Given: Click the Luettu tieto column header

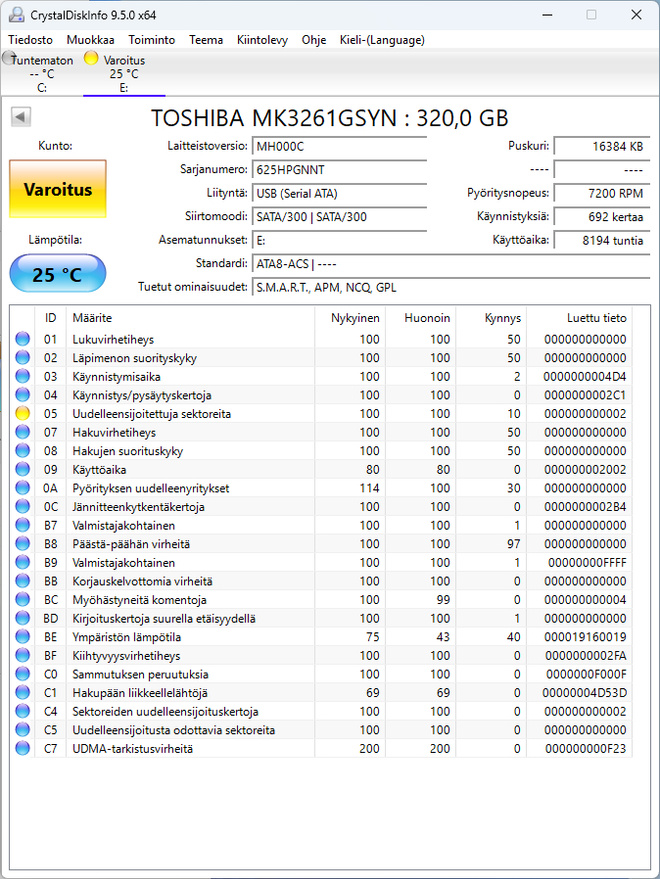Looking at the screenshot, I should coord(597,318).
